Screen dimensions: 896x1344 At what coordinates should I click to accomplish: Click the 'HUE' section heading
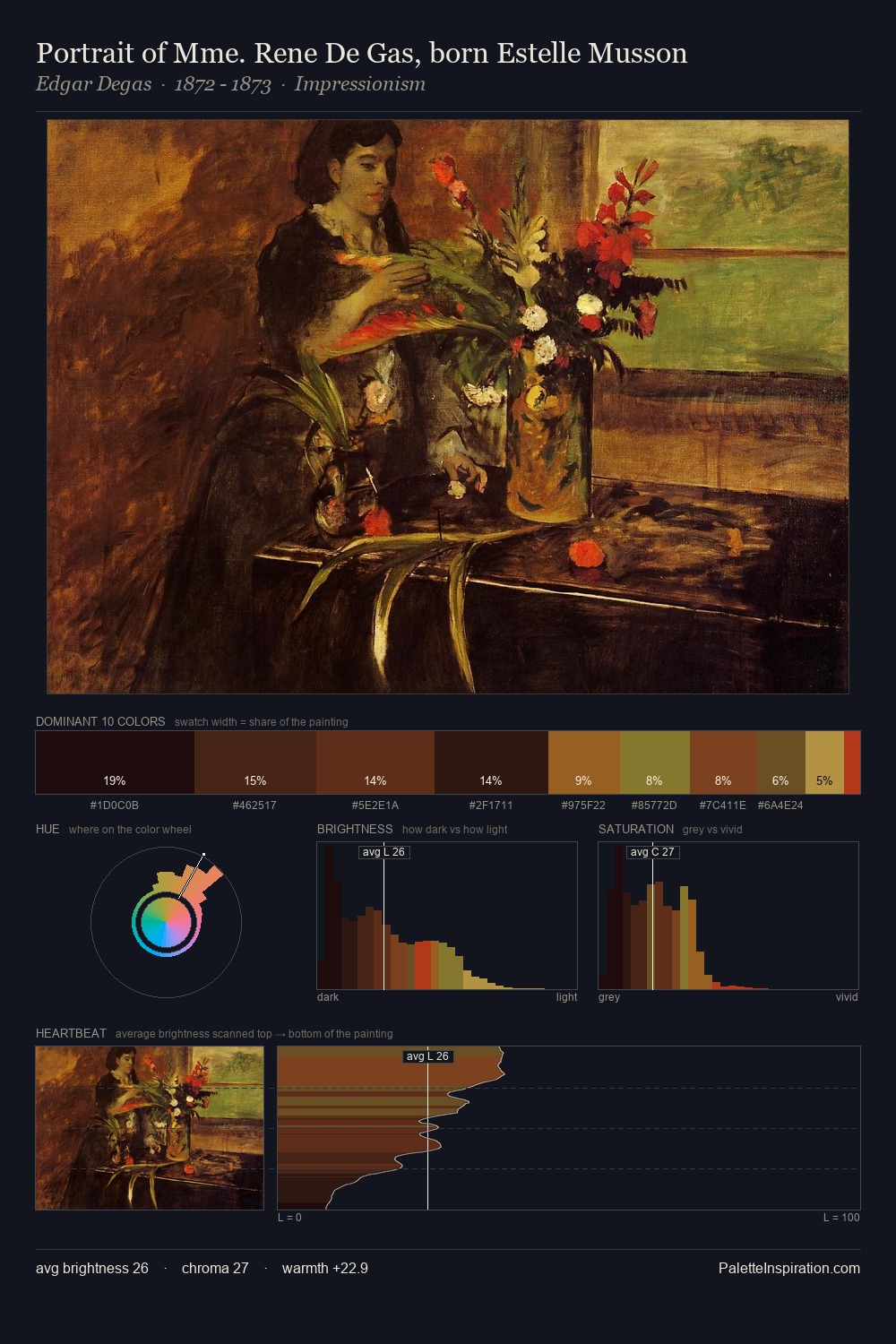click(47, 829)
